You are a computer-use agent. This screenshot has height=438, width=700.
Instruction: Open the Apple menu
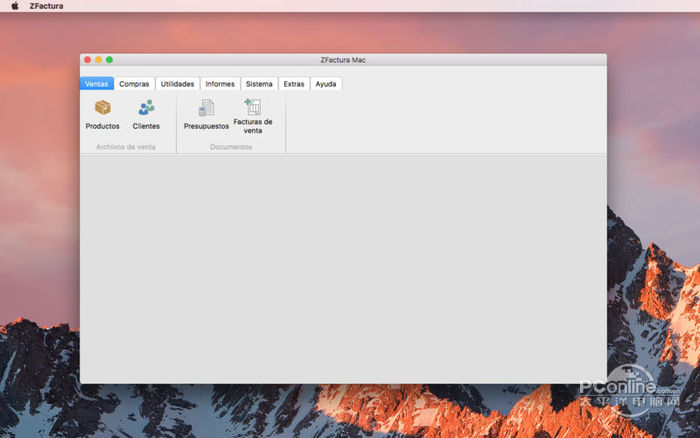[x=15, y=6]
